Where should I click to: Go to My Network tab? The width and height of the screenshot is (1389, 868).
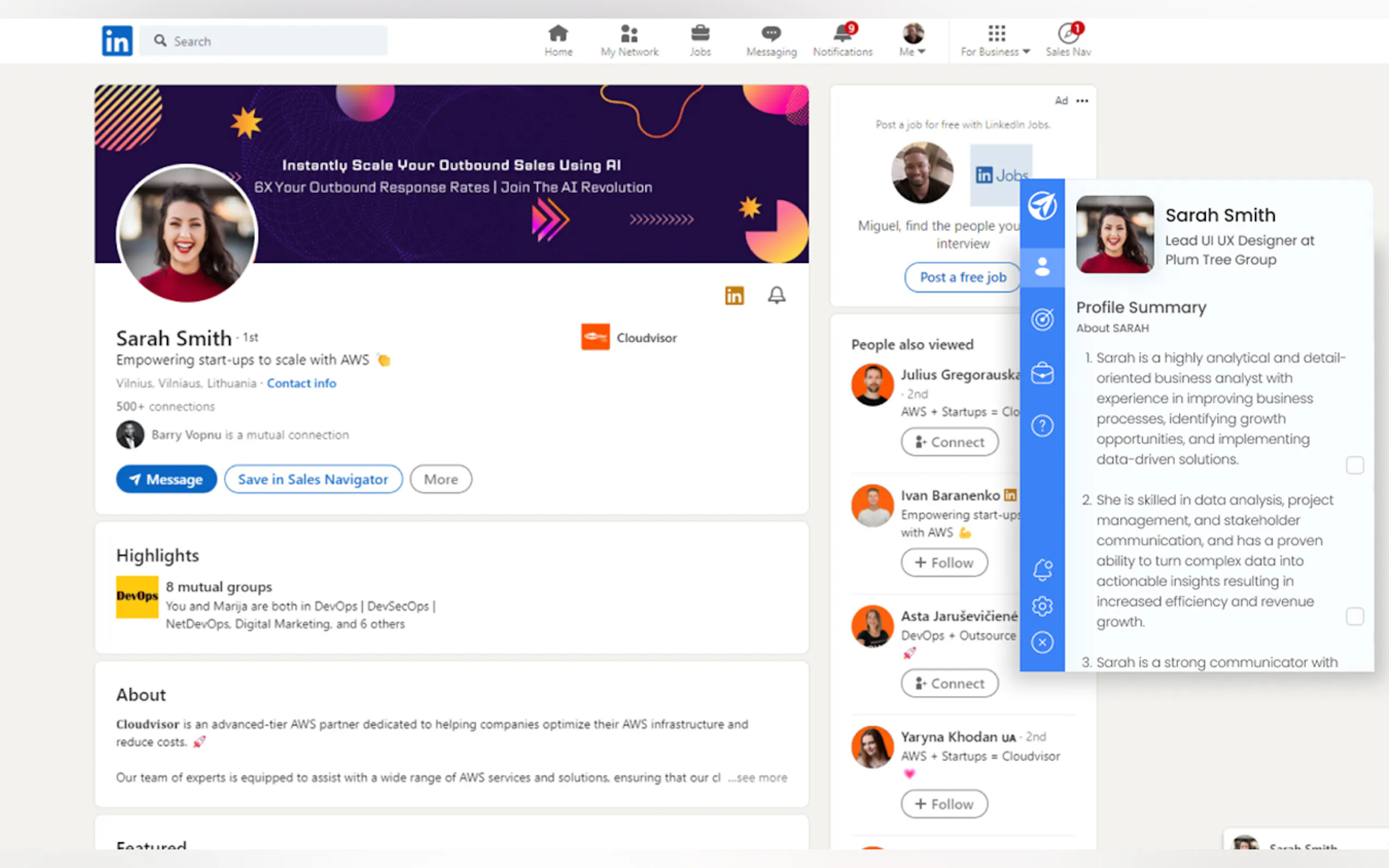(x=629, y=40)
